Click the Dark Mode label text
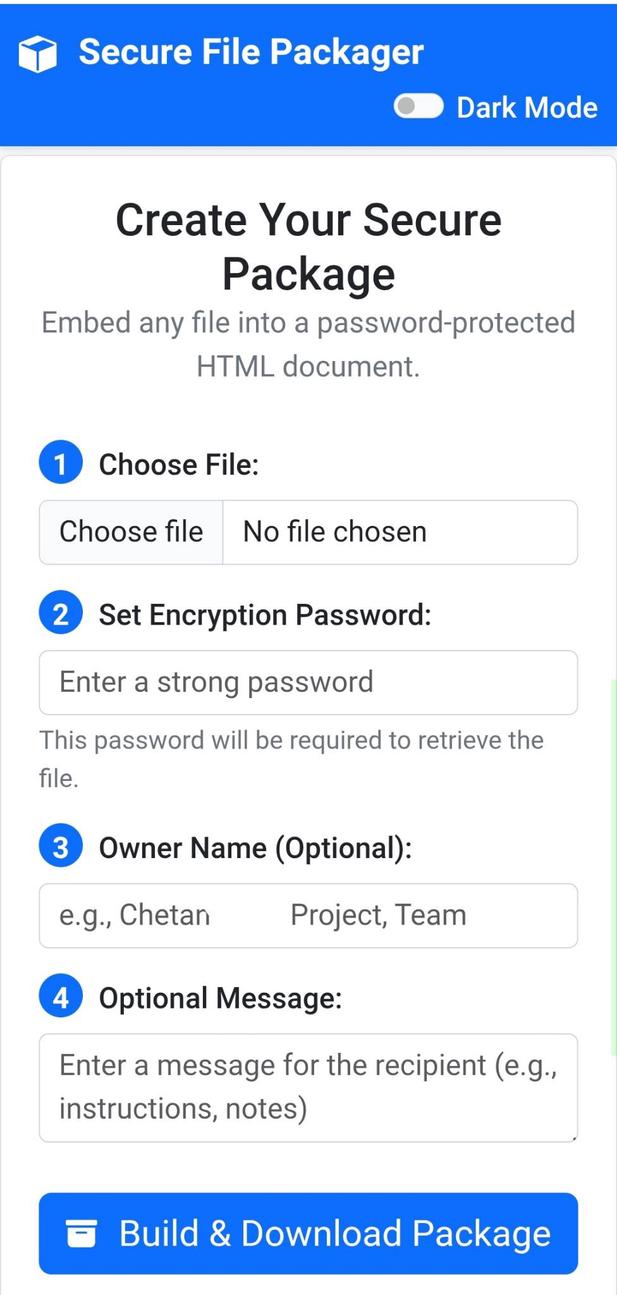The image size is (617, 1295). (527, 108)
